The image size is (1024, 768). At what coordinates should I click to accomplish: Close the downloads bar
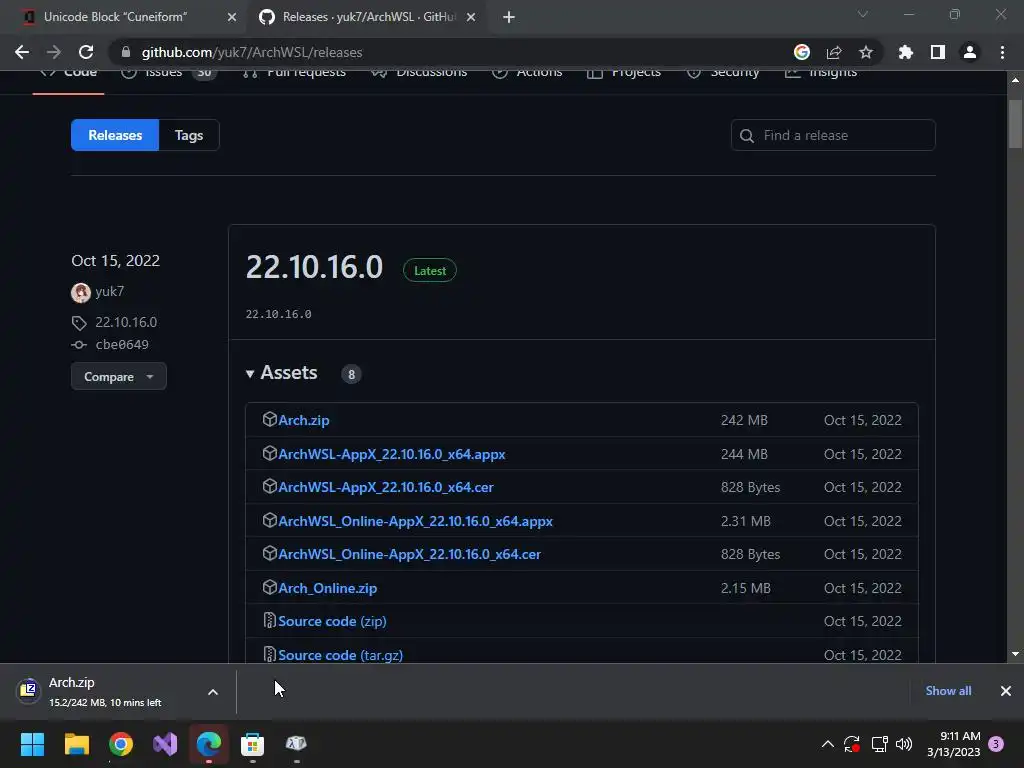click(x=1006, y=691)
